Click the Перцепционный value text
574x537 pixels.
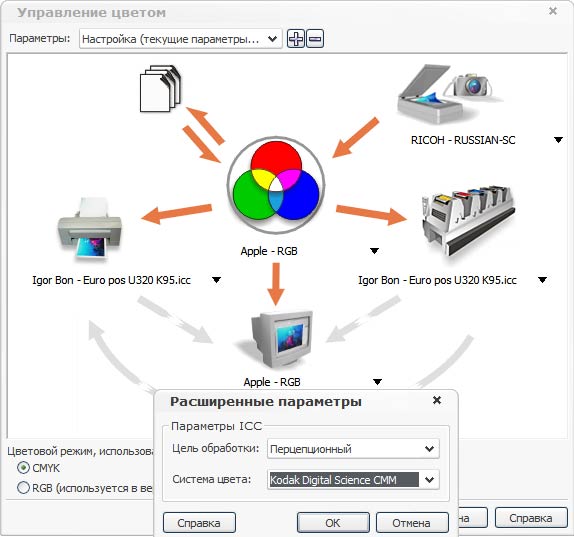coord(311,449)
